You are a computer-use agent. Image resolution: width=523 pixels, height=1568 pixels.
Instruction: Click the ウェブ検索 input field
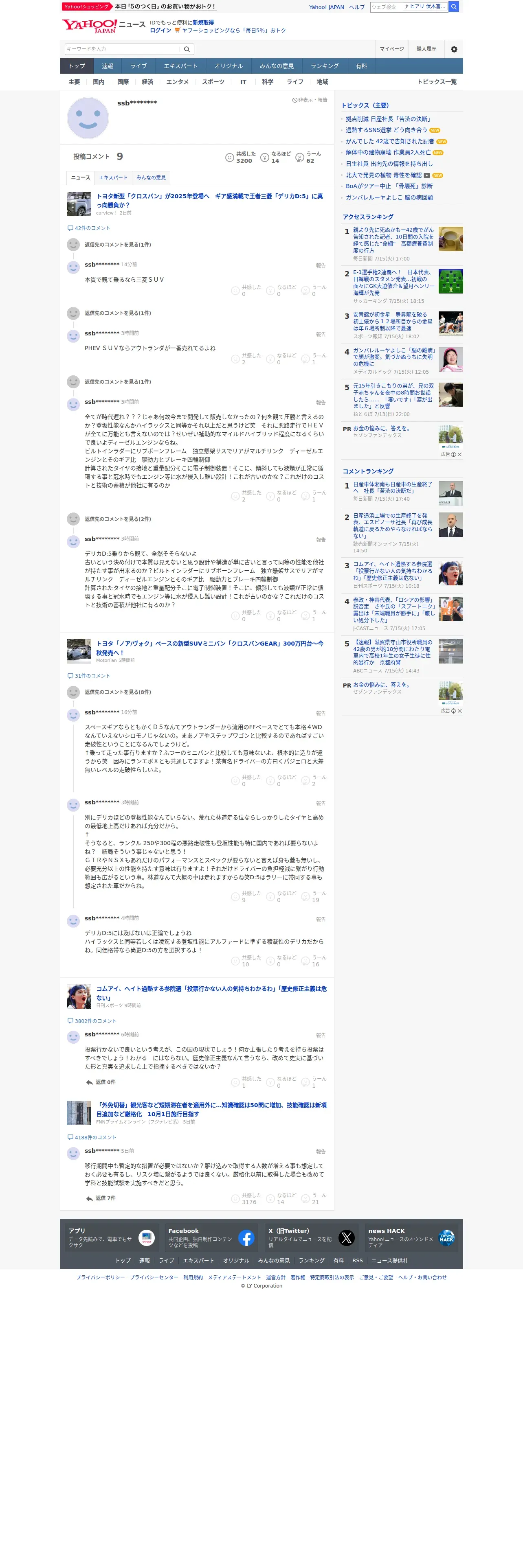tap(386, 7)
